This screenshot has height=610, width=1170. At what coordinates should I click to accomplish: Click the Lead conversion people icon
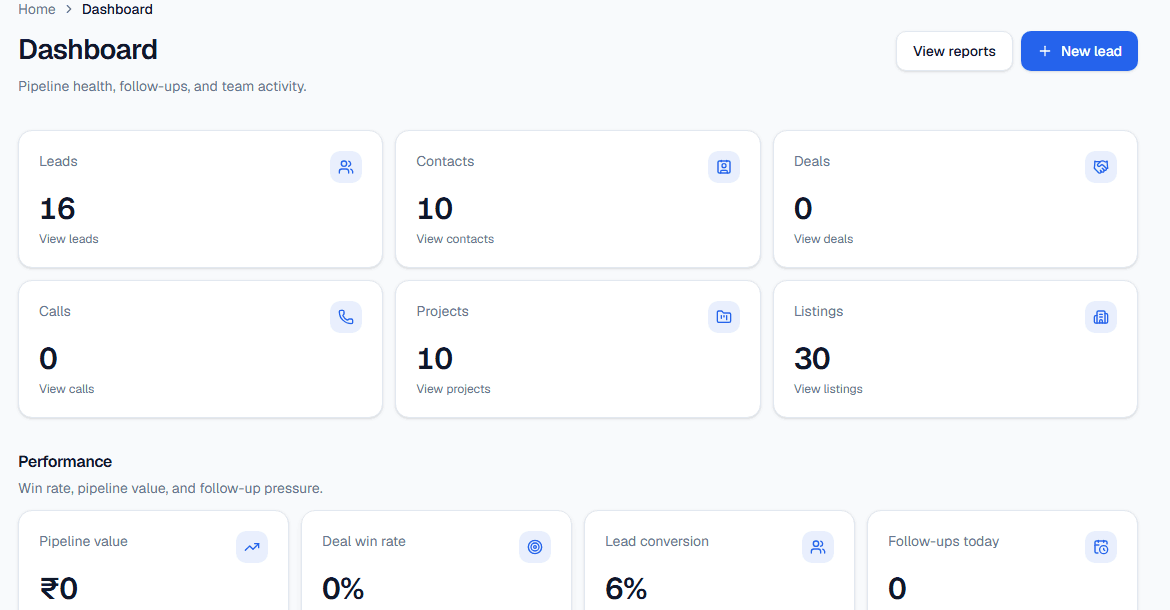click(x=818, y=547)
